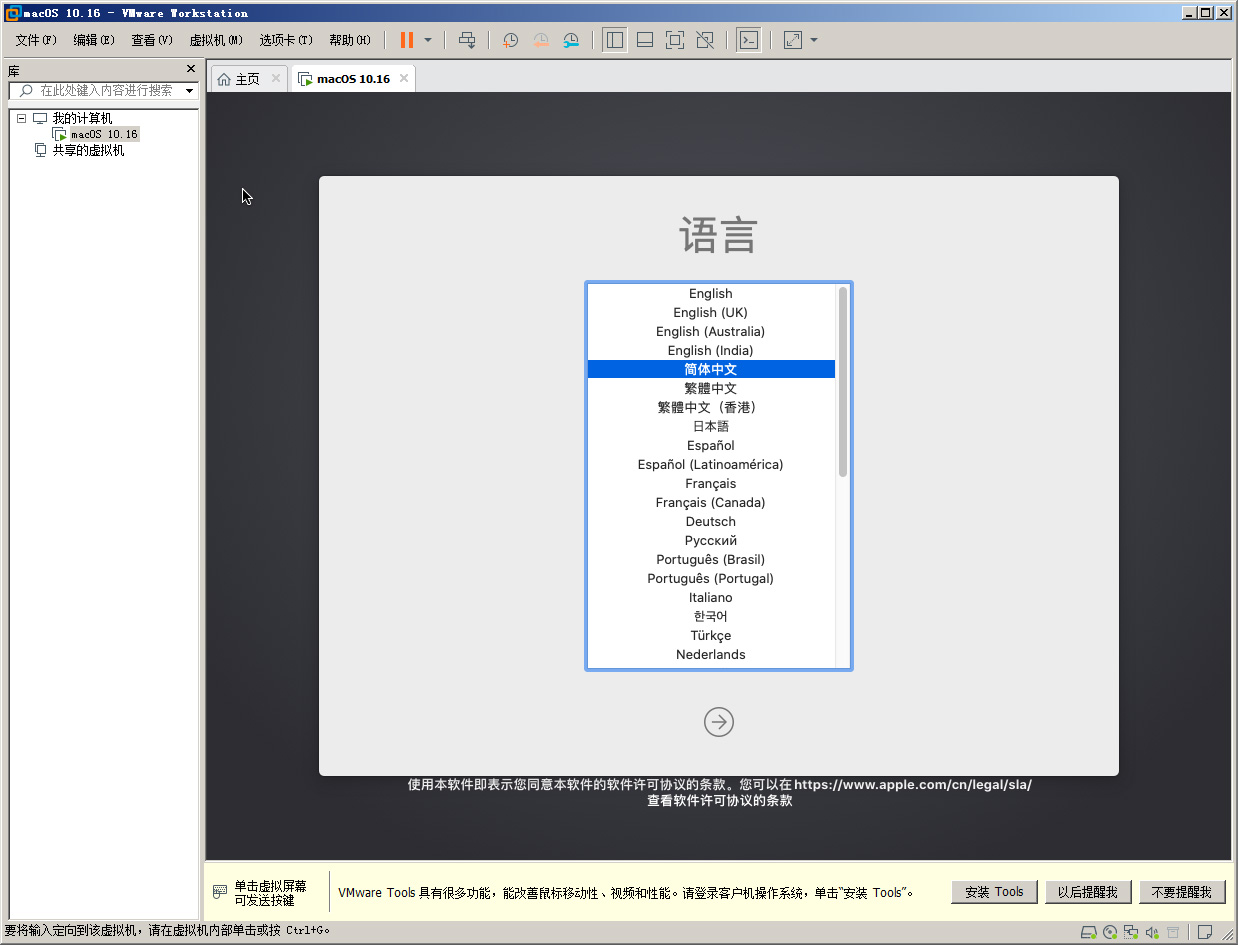Choose English (Australia) language
The height and width of the screenshot is (945, 1238).
coord(711,331)
